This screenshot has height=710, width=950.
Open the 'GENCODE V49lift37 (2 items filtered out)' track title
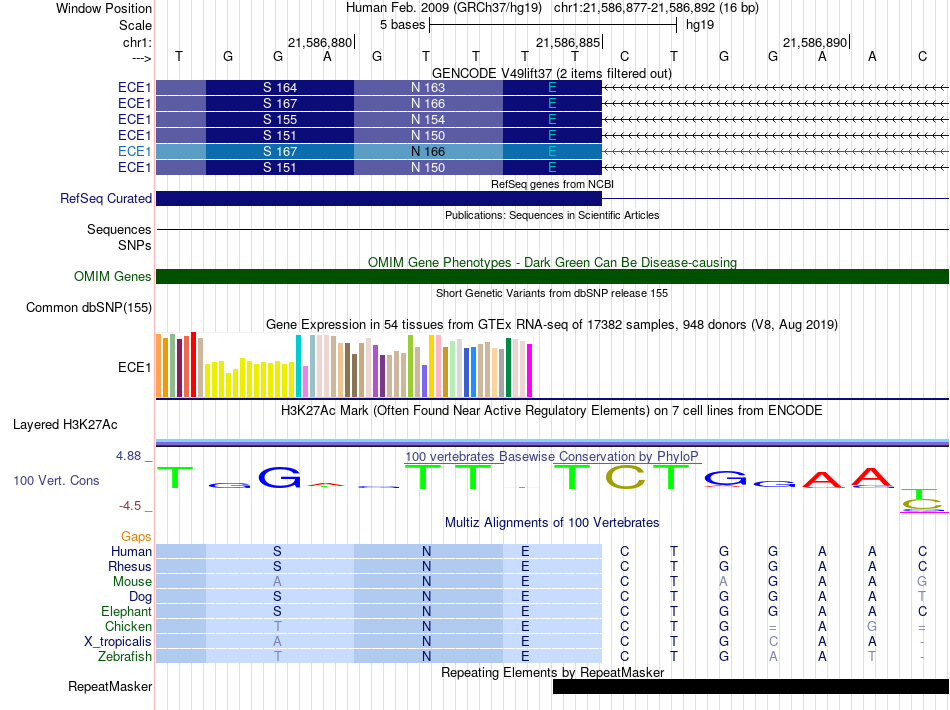pyautogui.click(x=552, y=73)
